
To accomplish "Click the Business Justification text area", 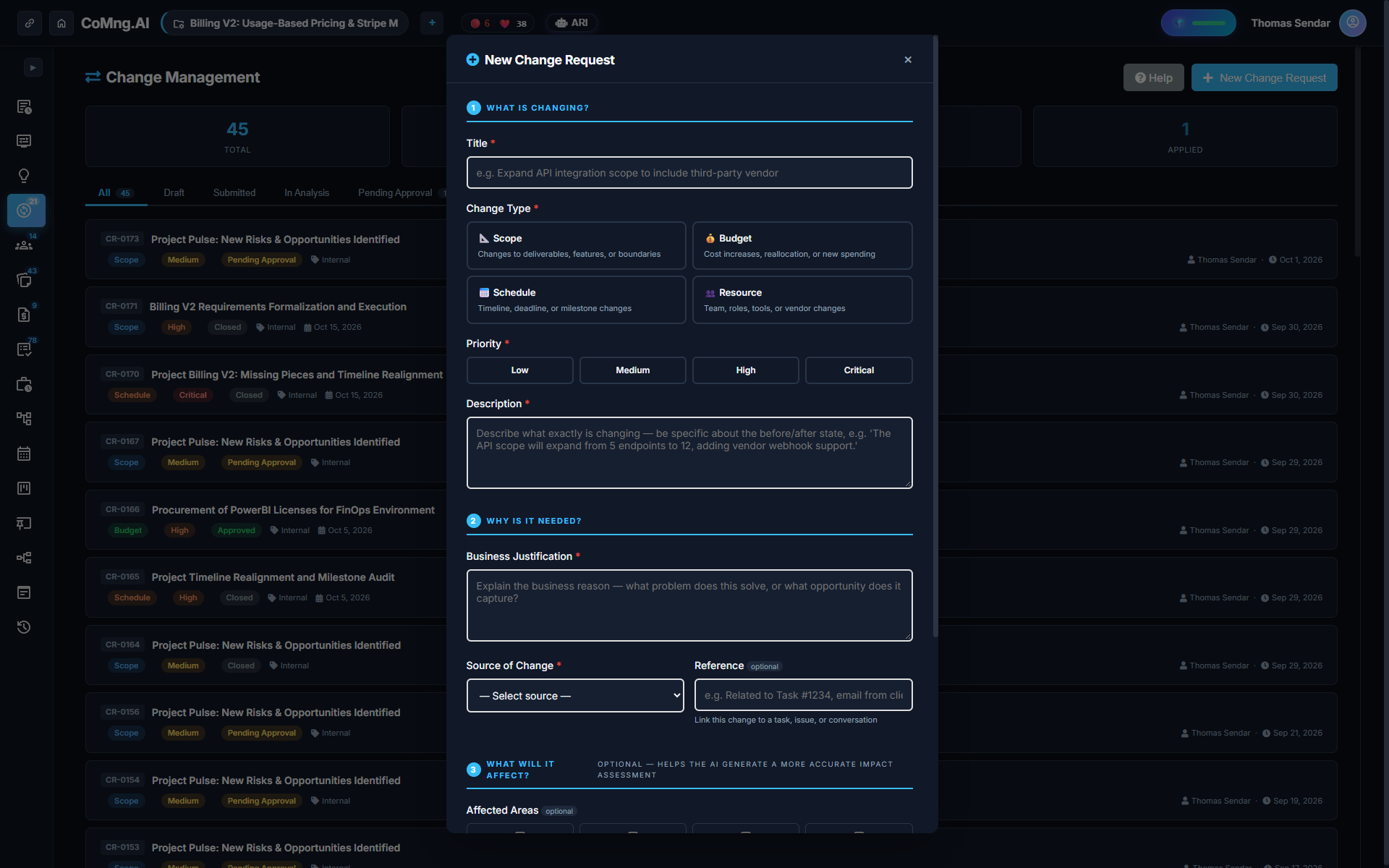I will coord(689,605).
